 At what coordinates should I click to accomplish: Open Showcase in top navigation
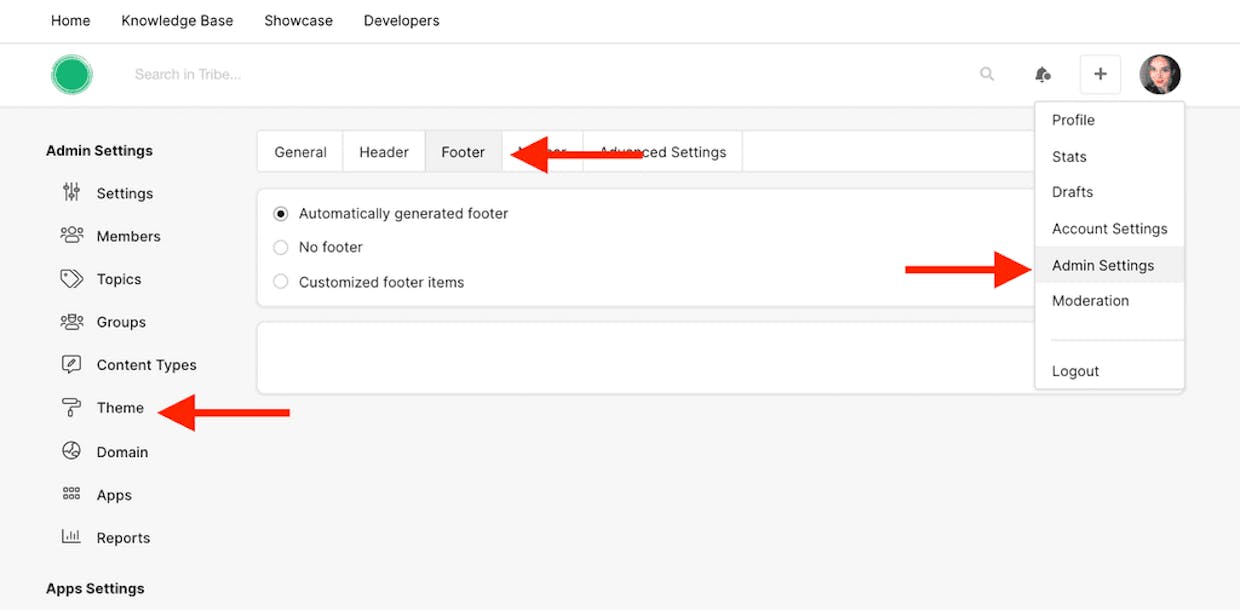click(x=298, y=20)
